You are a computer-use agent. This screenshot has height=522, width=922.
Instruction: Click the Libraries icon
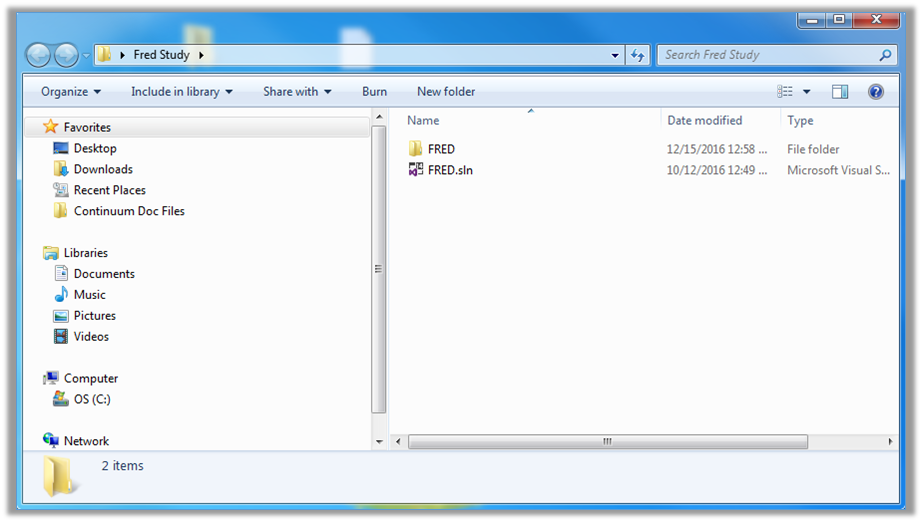pos(51,253)
